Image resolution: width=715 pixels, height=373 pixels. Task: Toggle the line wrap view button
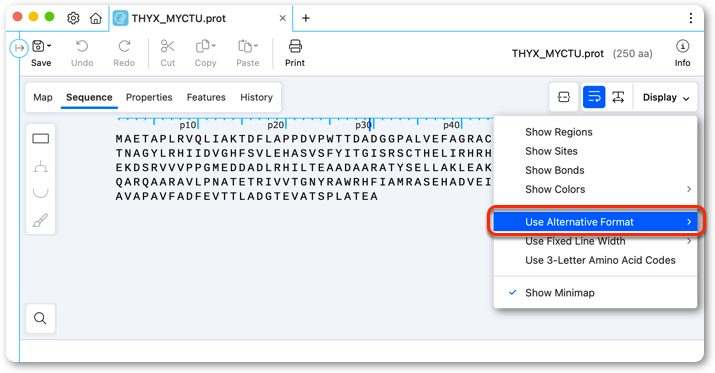(x=594, y=97)
